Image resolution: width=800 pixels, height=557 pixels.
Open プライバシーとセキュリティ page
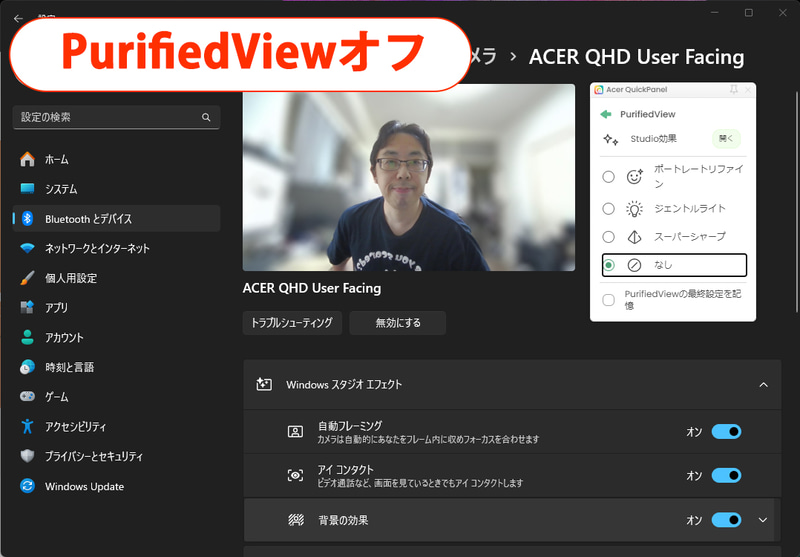[116, 456]
